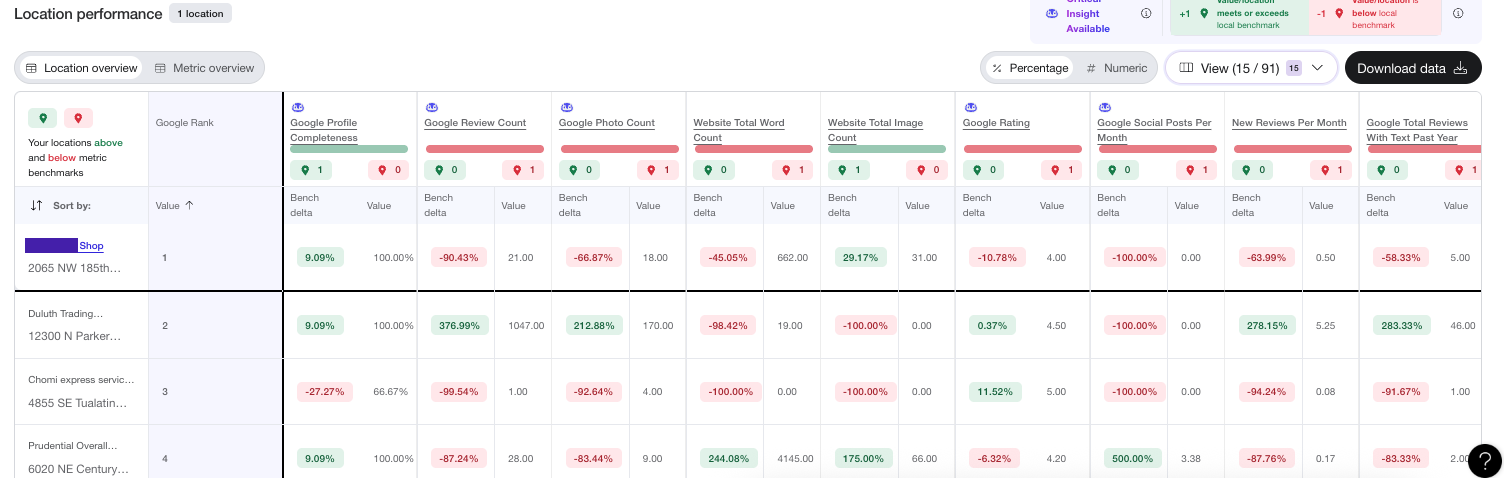Open the View (15 / 91) columns dropdown
Image resolution: width=1504 pixels, height=478 pixels.
[1251, 68]
